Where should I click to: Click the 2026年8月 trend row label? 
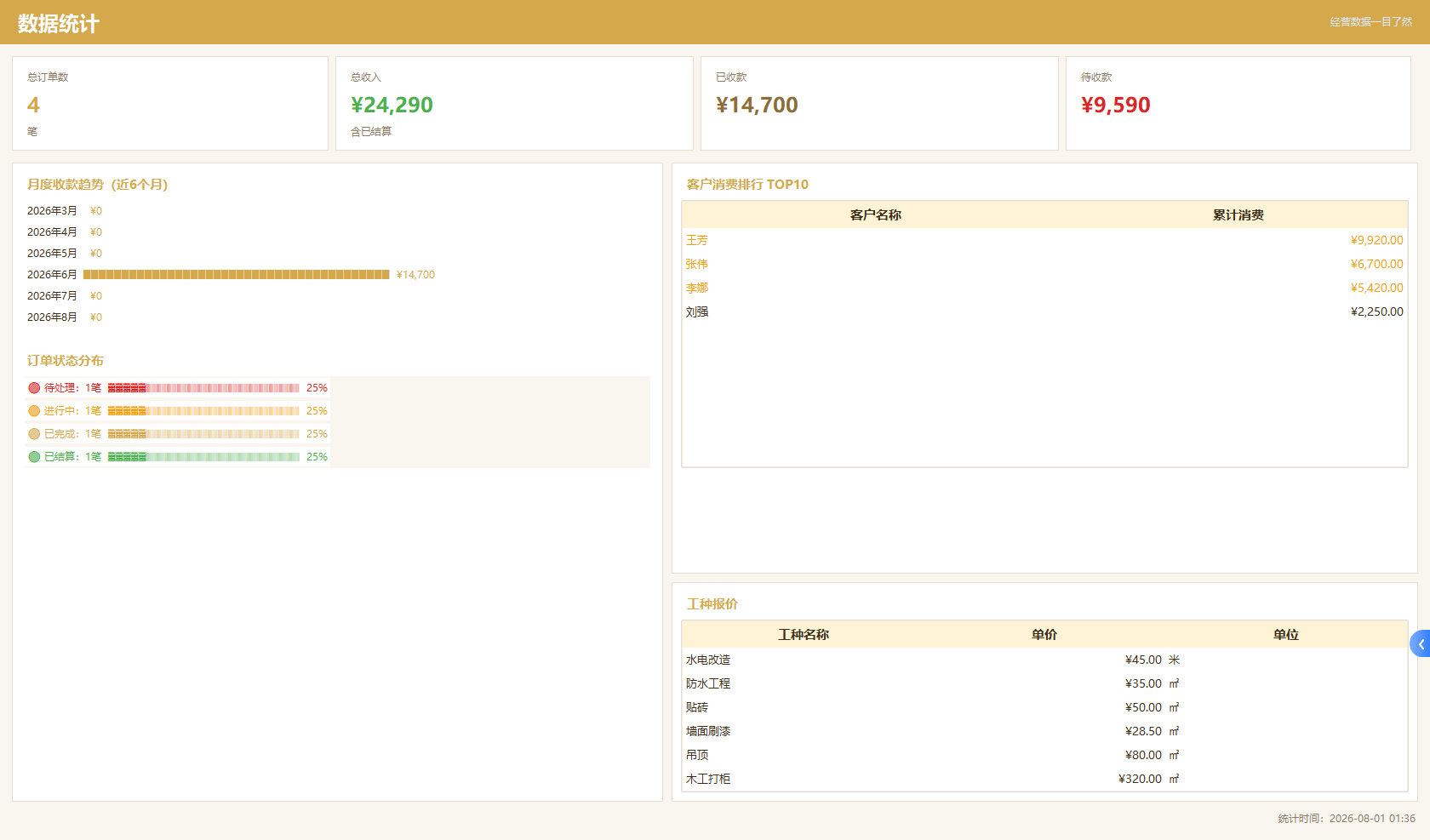tap(52, 317)
